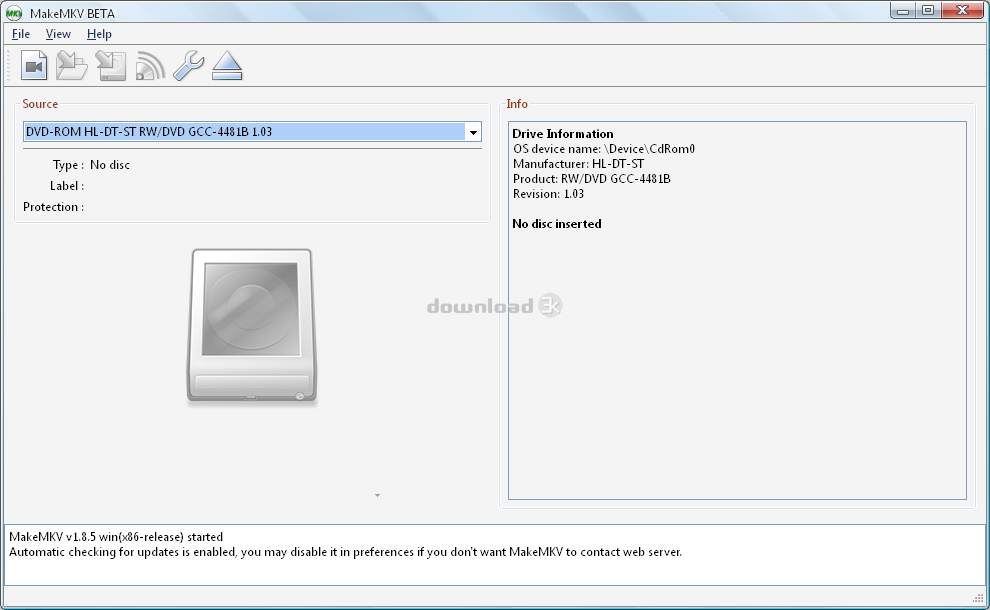This screenshot has height=610, width=990.
Task: Click the automatic update checking log message
Action: (345, 553)
